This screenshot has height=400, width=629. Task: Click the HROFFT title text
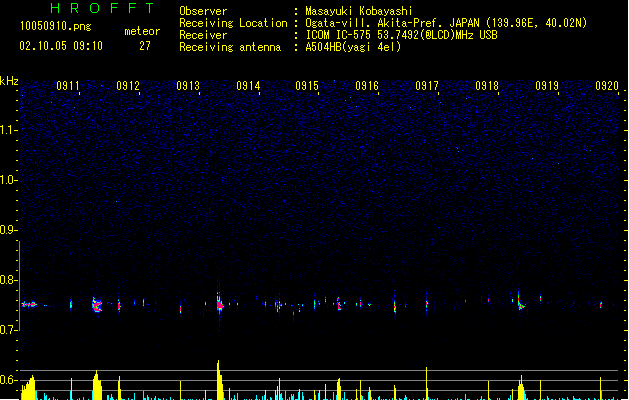[102, 8]
